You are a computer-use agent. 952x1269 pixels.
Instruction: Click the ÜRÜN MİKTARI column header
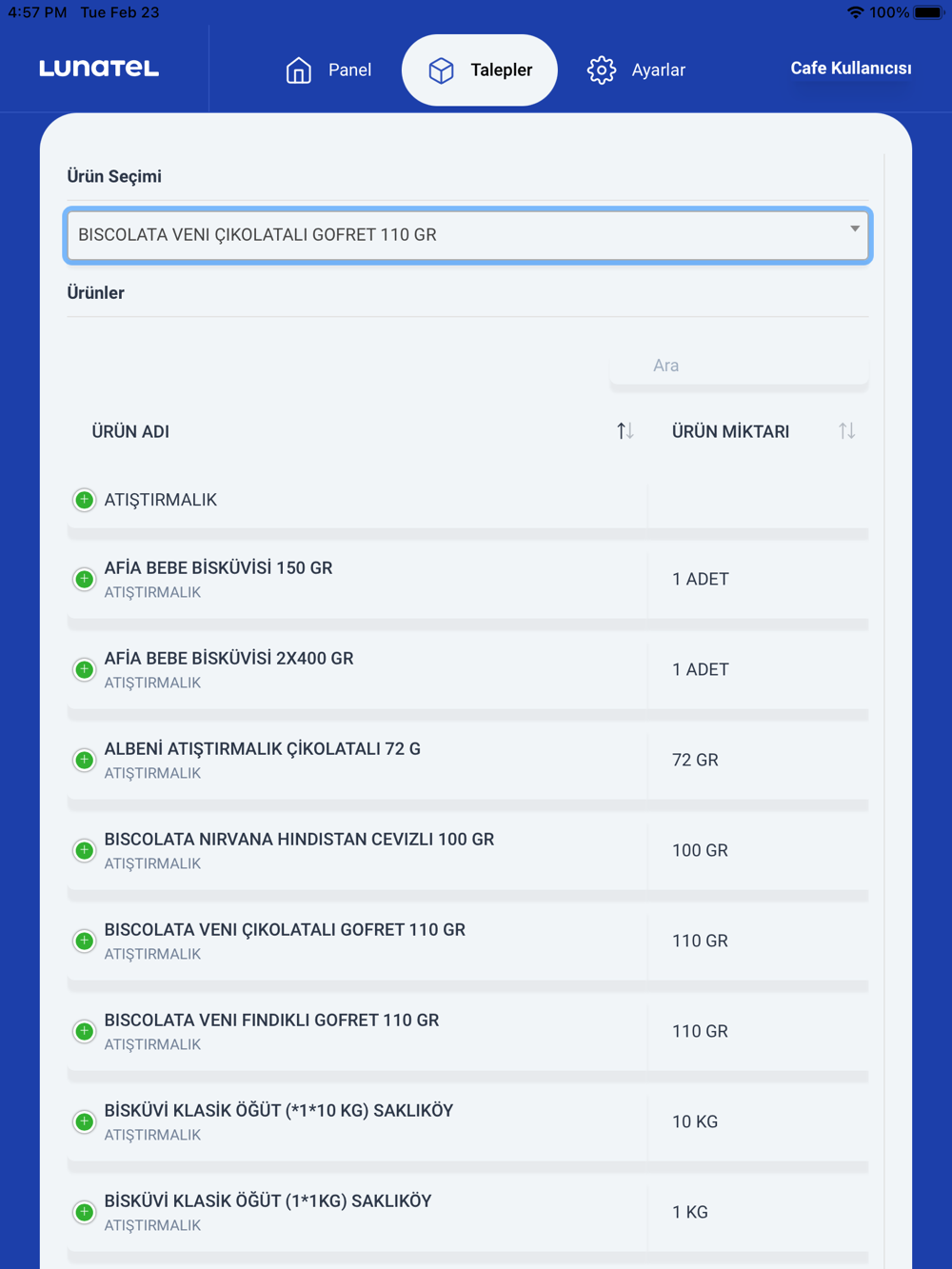730,431
